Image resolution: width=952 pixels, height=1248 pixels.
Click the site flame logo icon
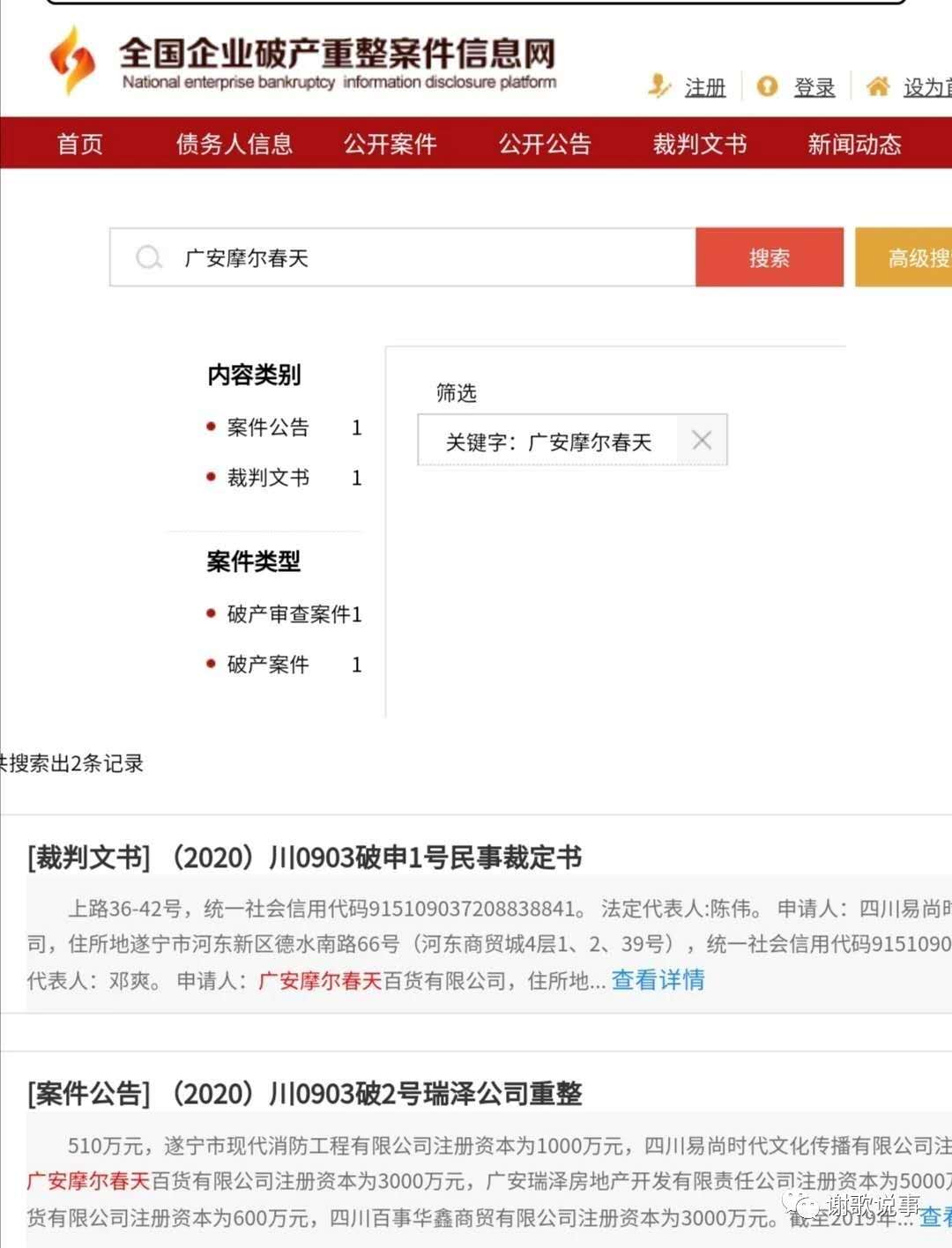click(x=72, y=60)
